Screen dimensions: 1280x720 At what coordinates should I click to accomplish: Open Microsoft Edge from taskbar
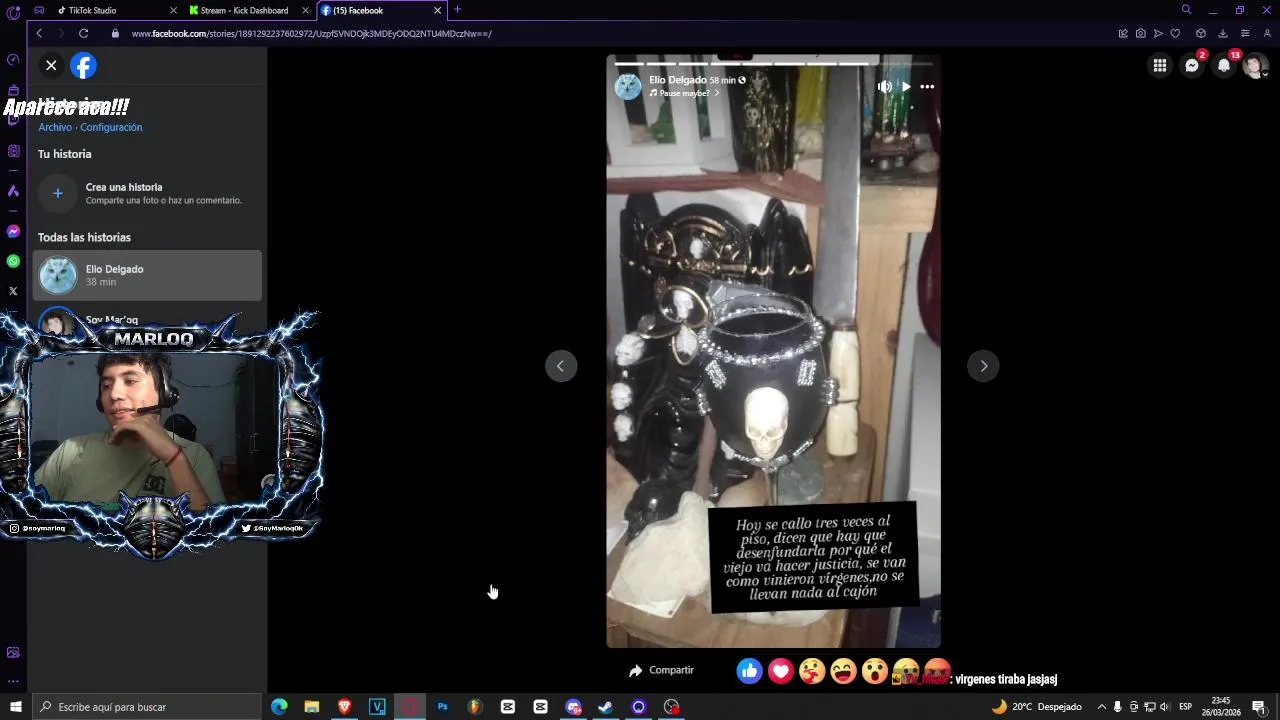point(279,707)
